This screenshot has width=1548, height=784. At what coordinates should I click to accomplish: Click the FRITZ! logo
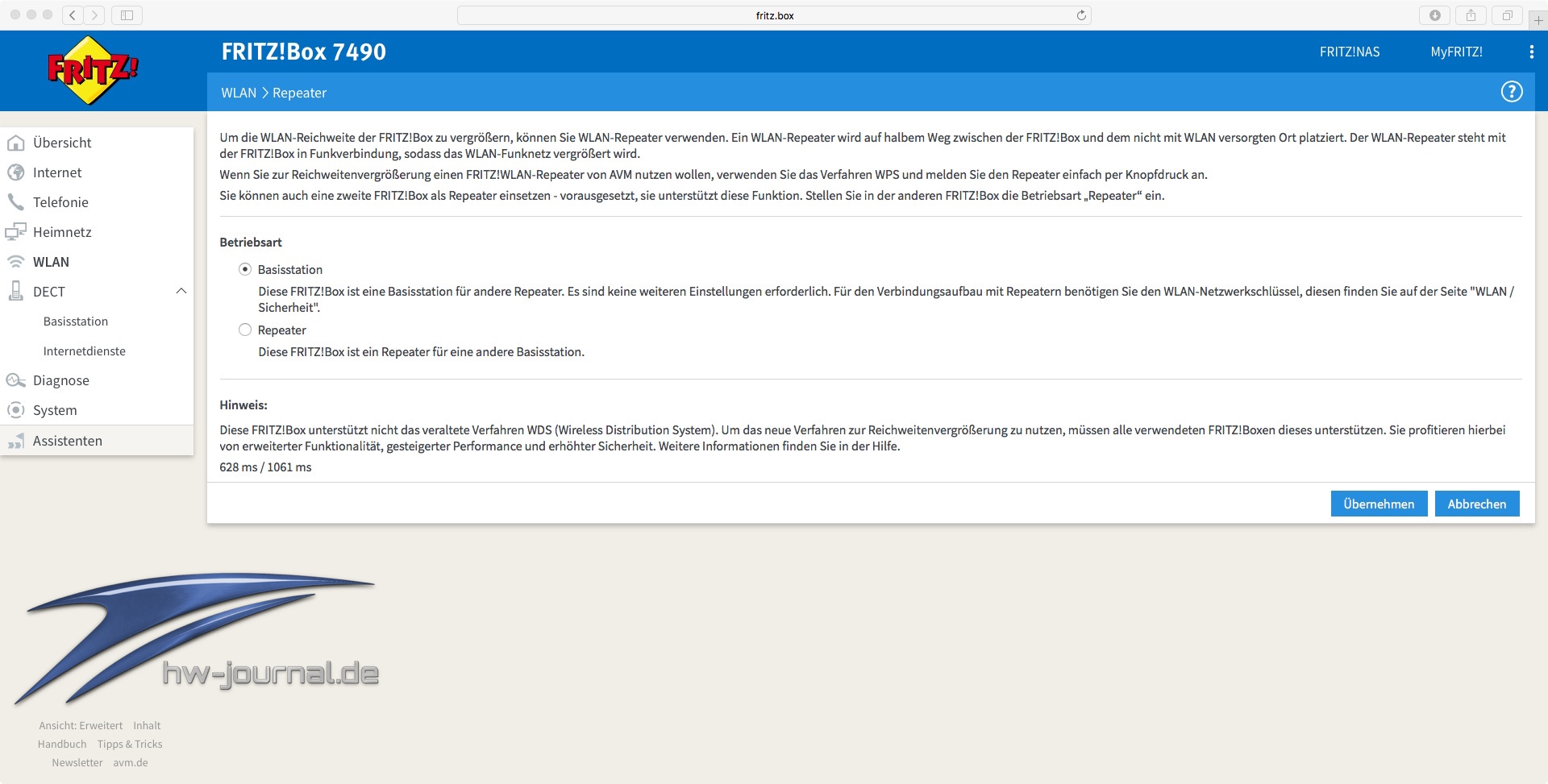pos(93,70)
